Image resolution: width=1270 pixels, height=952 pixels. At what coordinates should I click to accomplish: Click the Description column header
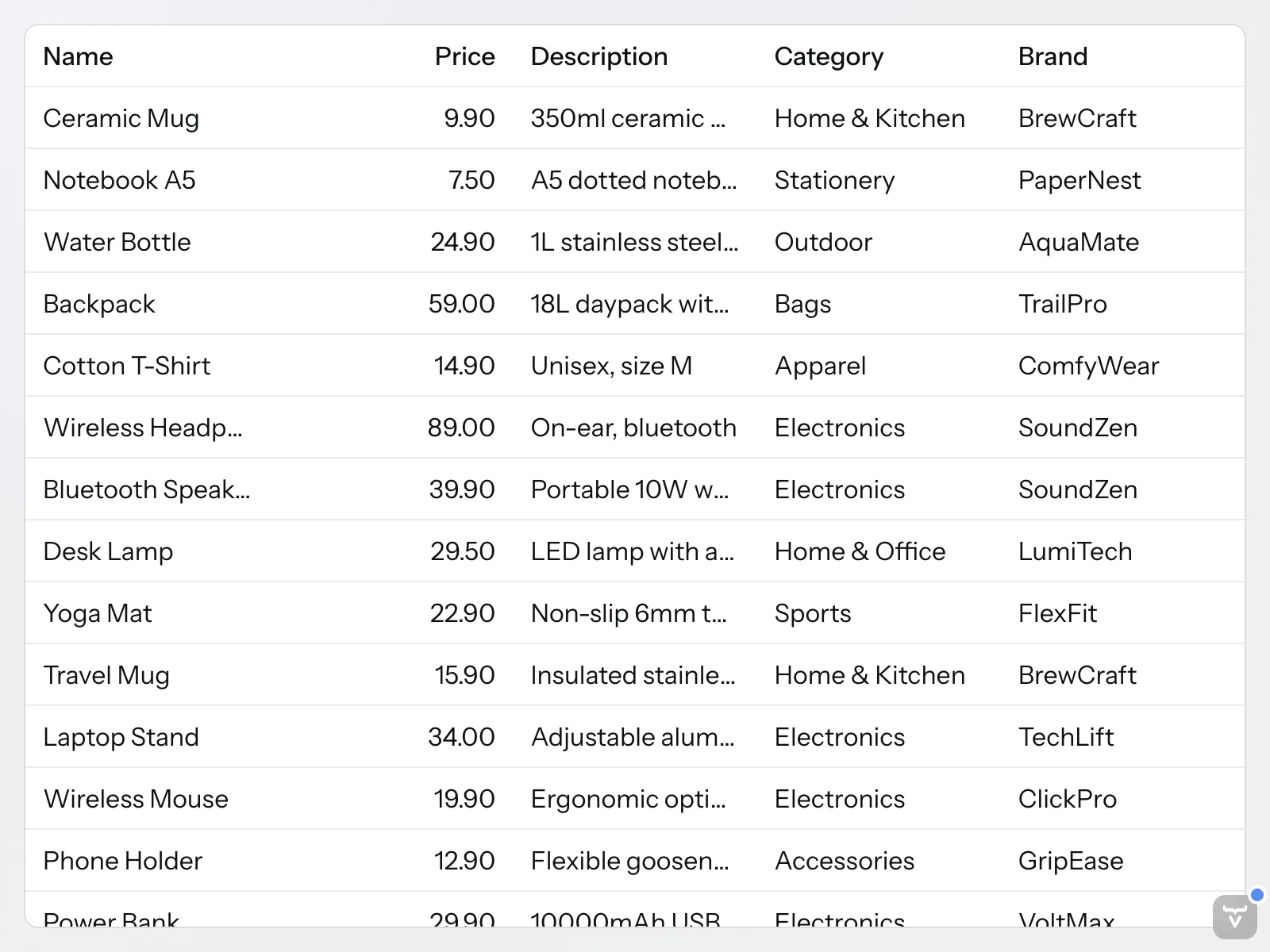(598, 56)
